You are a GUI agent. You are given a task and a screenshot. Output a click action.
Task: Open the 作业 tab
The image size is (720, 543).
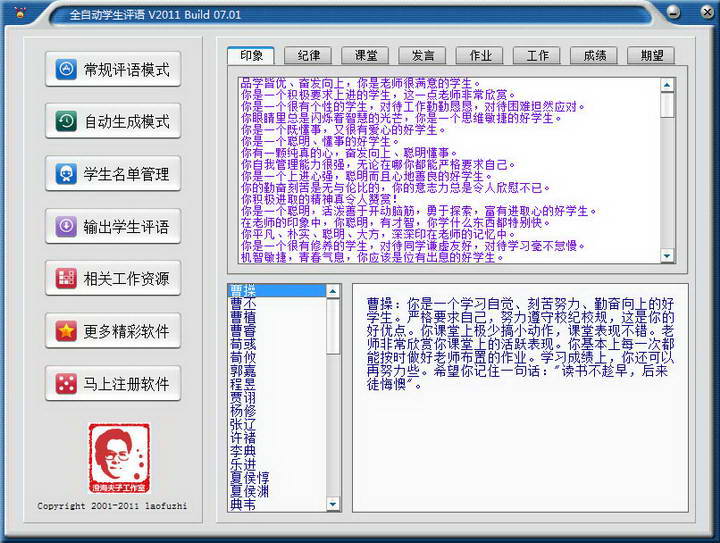point(480,56)
